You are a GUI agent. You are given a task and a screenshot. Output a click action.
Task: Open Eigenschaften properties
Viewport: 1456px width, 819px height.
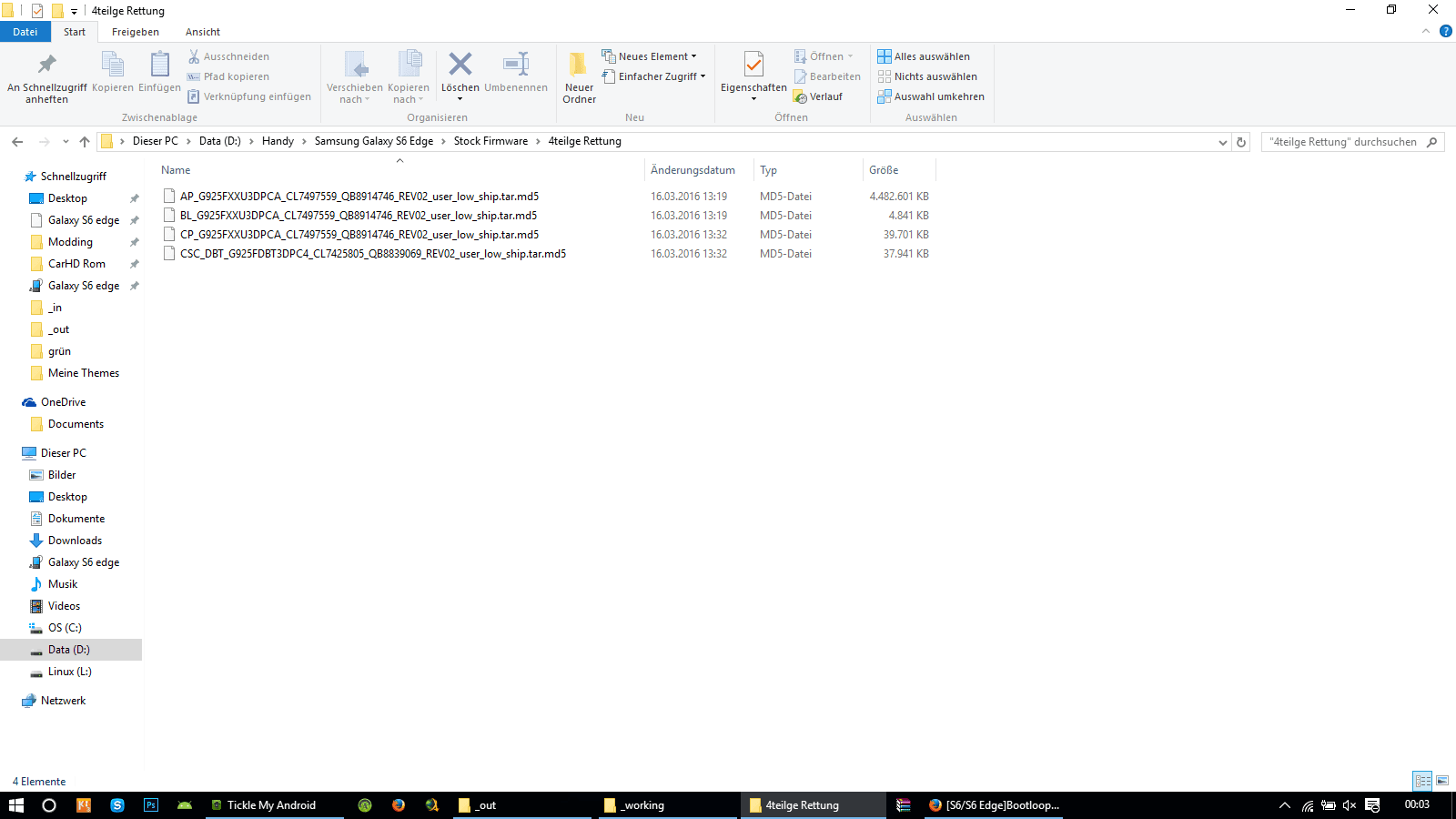(x=753, y=76)
